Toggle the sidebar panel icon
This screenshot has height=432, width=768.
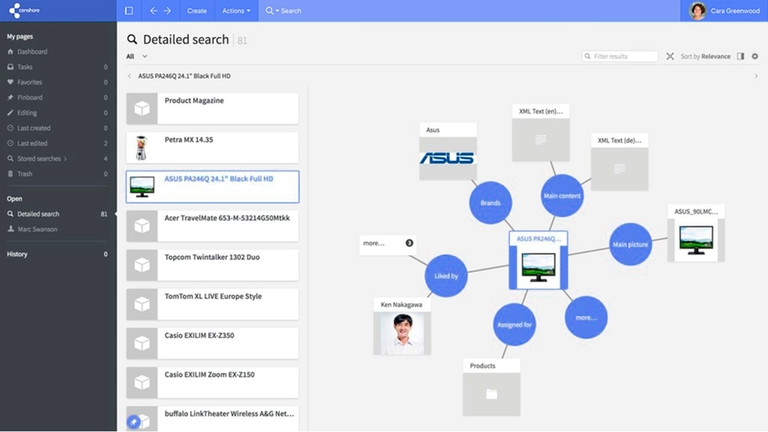coord(129,10)
